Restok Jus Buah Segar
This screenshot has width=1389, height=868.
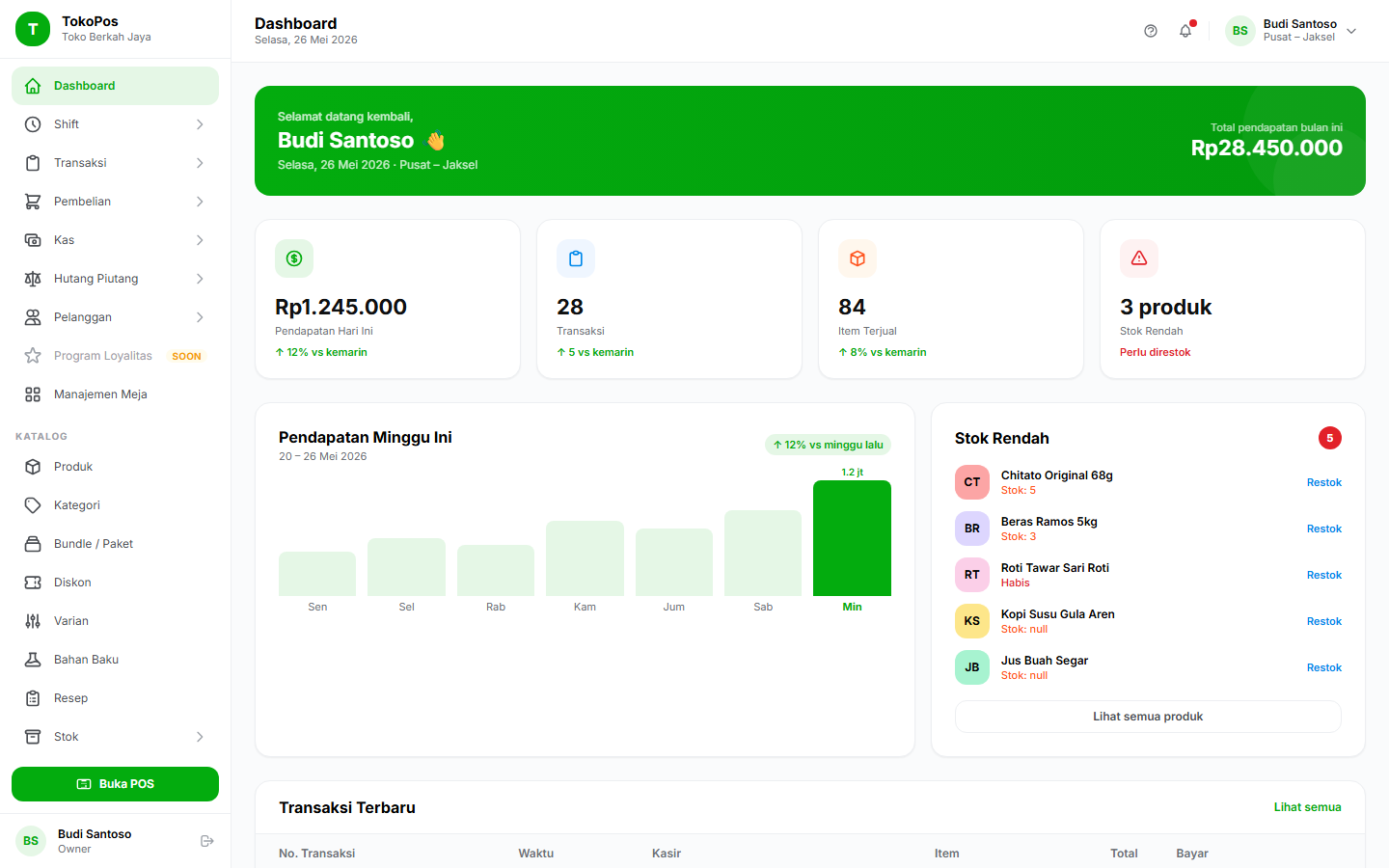(1324, 667)
